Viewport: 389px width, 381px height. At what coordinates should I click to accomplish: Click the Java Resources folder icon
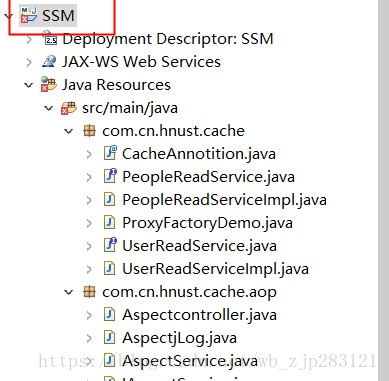[x=49, y=84]
